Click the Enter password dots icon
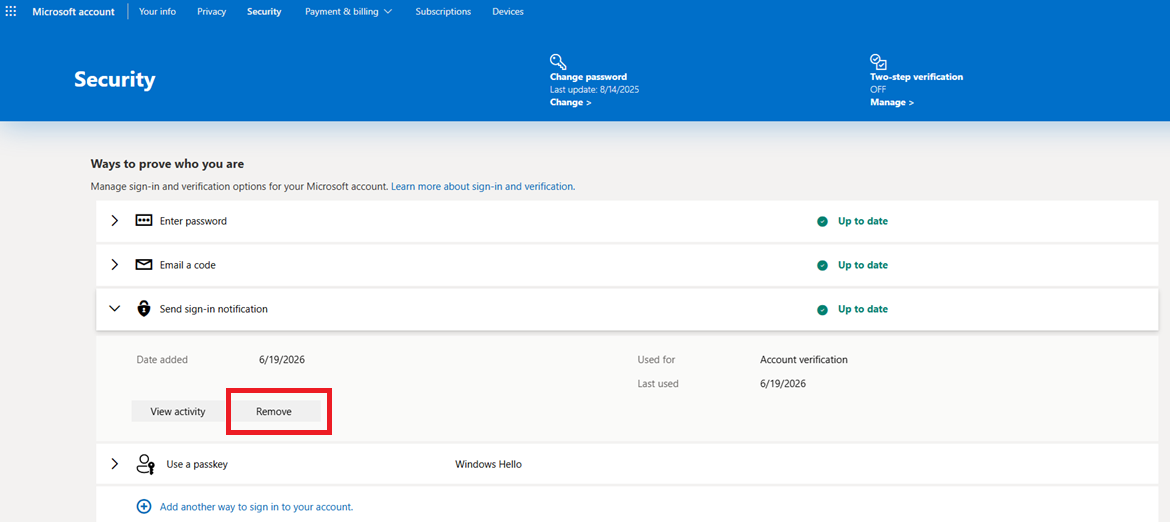Image resolution: width=1170 pixels, height=522 pixels. [x=143, y=221]
